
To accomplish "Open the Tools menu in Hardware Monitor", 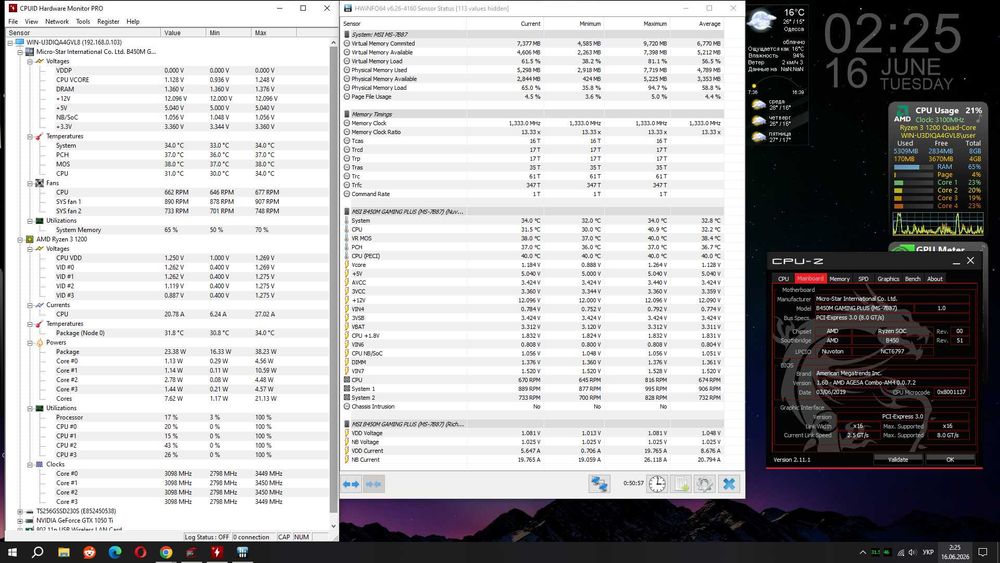I will (x=83, y=22).
